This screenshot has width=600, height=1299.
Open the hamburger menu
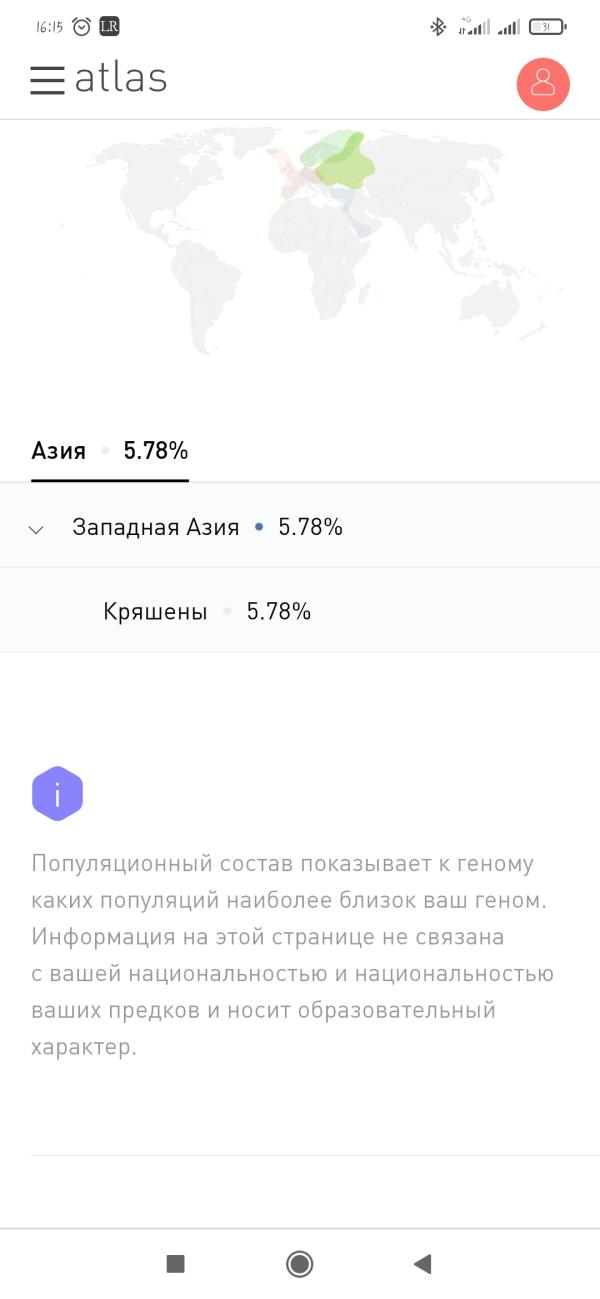[47, 80]
